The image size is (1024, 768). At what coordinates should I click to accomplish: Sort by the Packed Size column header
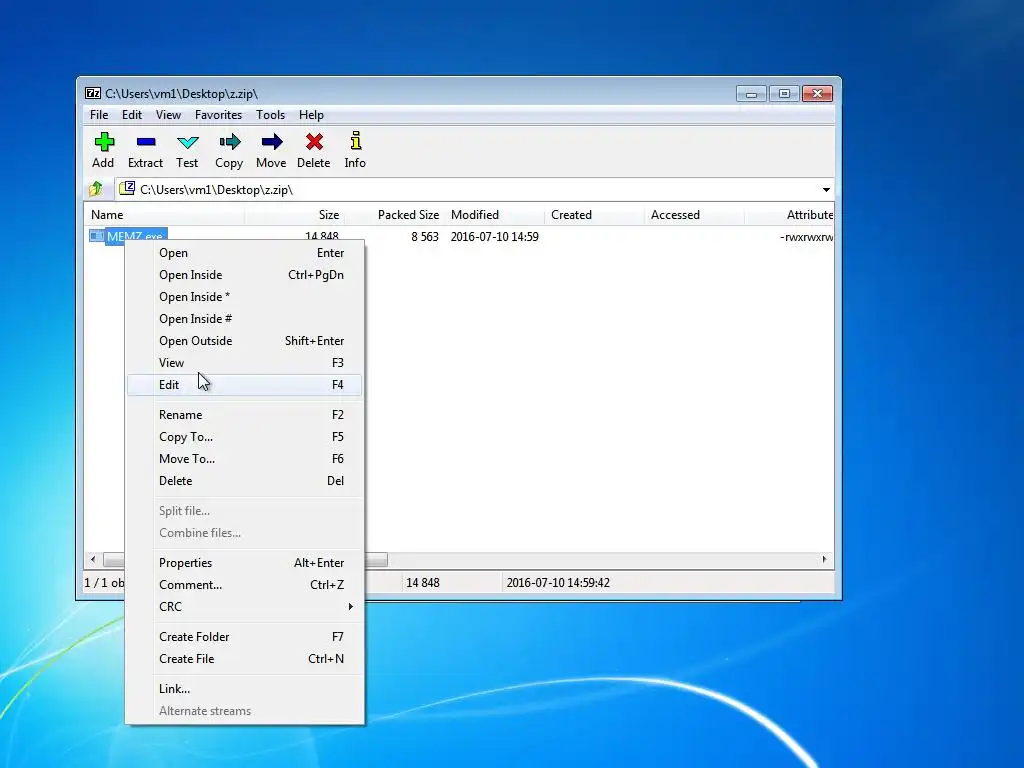coord(394,215)
